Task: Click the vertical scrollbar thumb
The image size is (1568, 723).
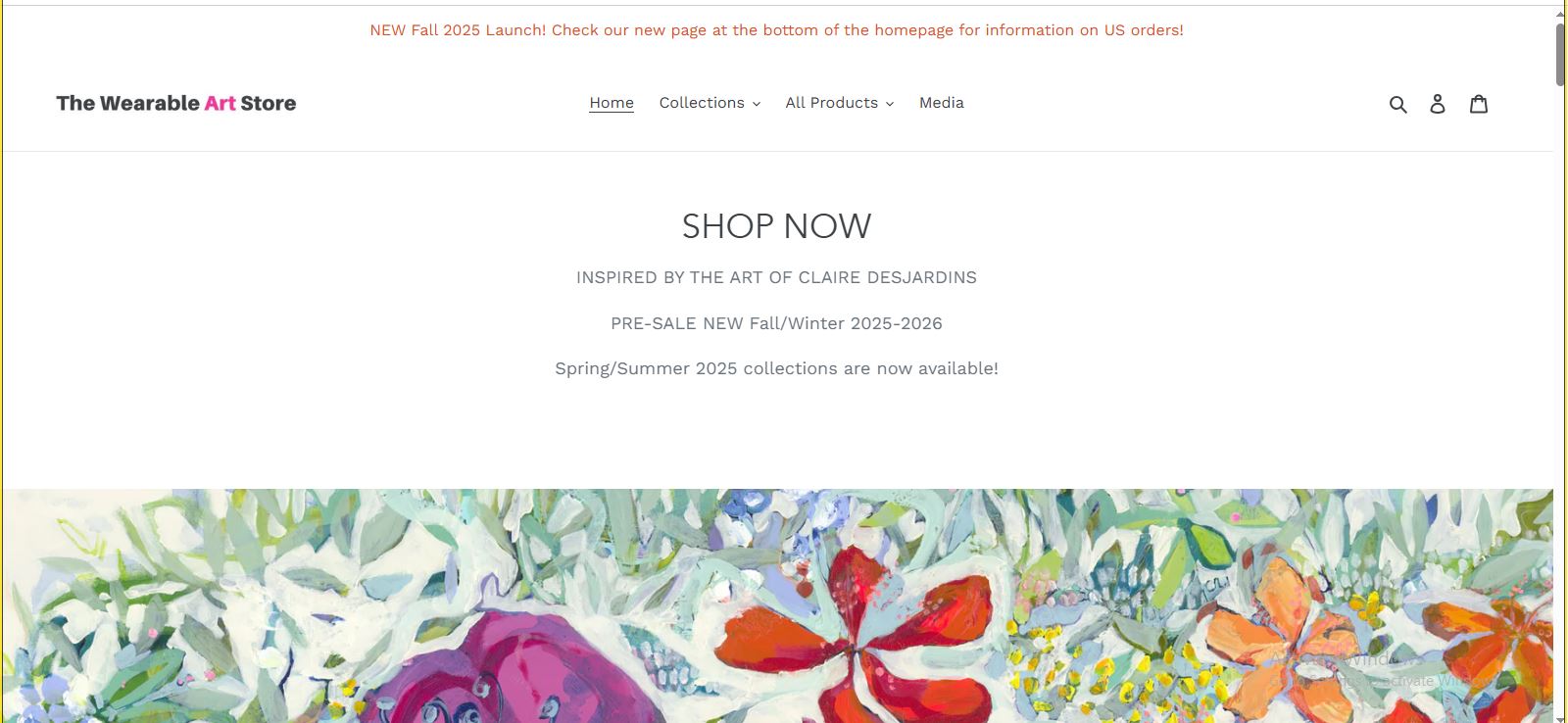Action: point(1560,54)
